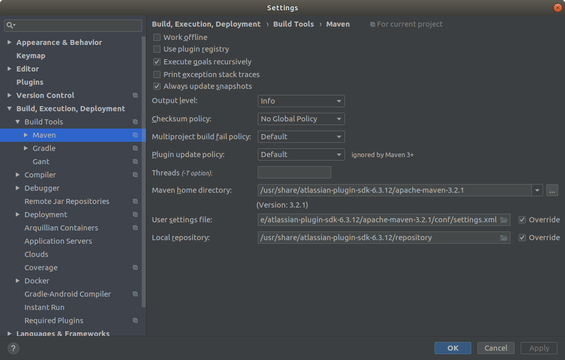Click the project-scope icon beside Coverage
The width and height of the screenshot is (565, 360).
click(x=135, y=267)
